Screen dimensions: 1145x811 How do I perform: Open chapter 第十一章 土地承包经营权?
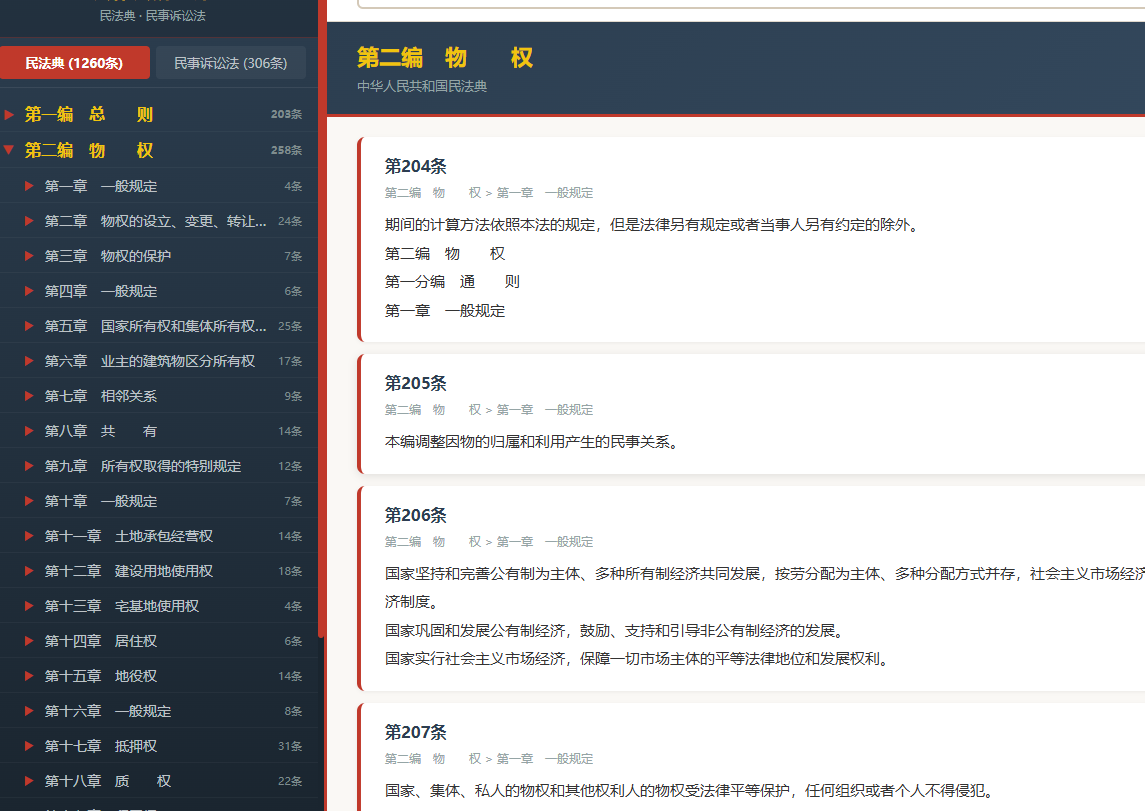(129, 537)
